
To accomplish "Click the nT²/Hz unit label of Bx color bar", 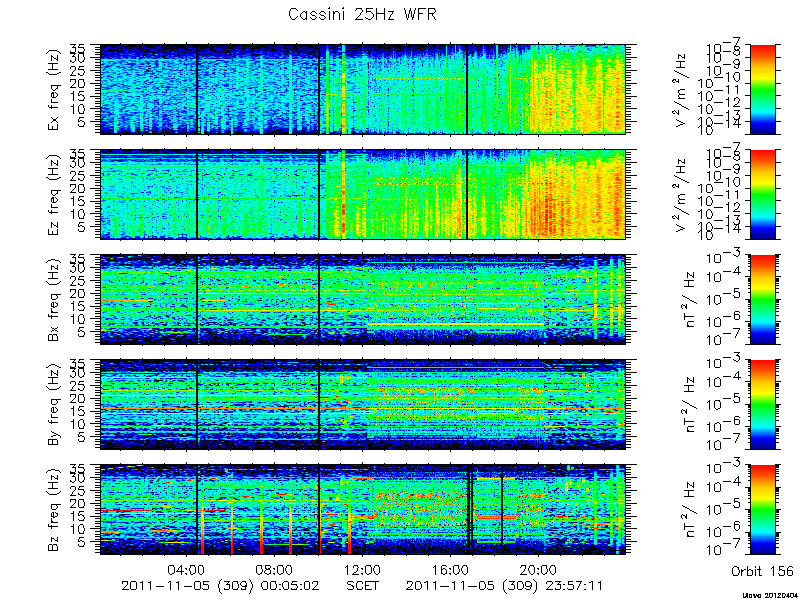I will point(690,301).
